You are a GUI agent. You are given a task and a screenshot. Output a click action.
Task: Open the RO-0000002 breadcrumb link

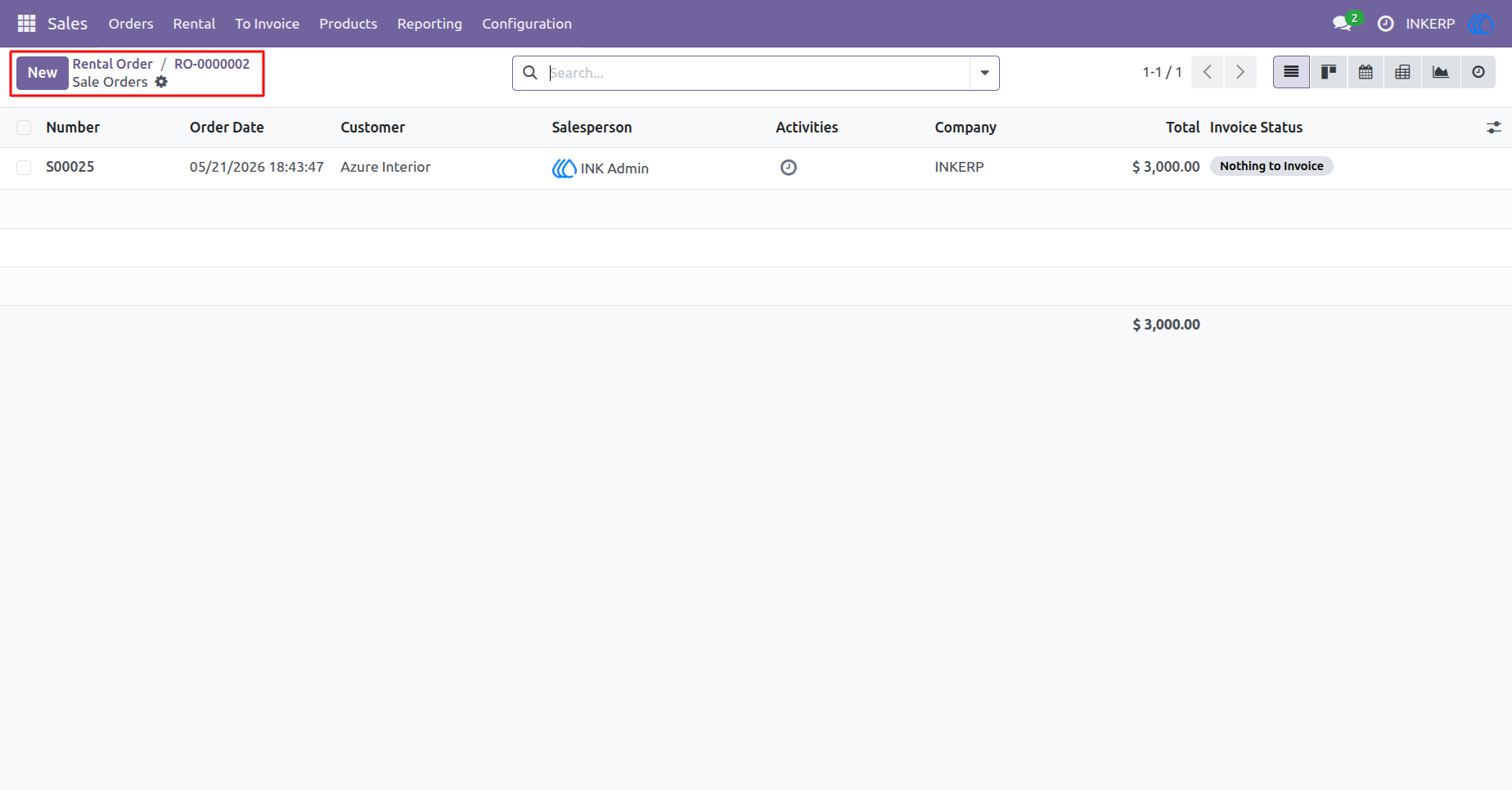[x=212, y=64]
